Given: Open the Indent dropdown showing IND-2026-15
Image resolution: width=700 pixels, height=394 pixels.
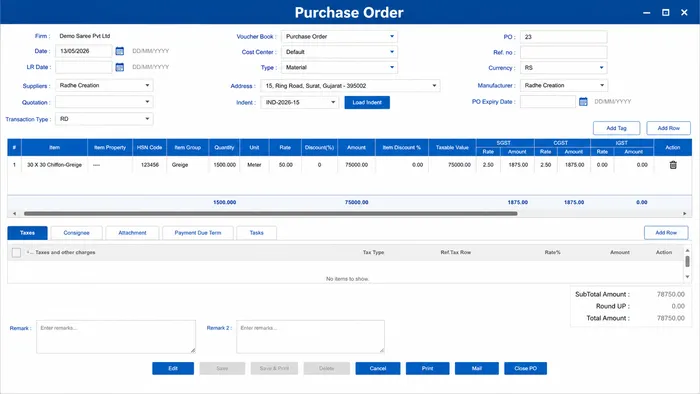Looking at the screenshot, I should 300,102.
